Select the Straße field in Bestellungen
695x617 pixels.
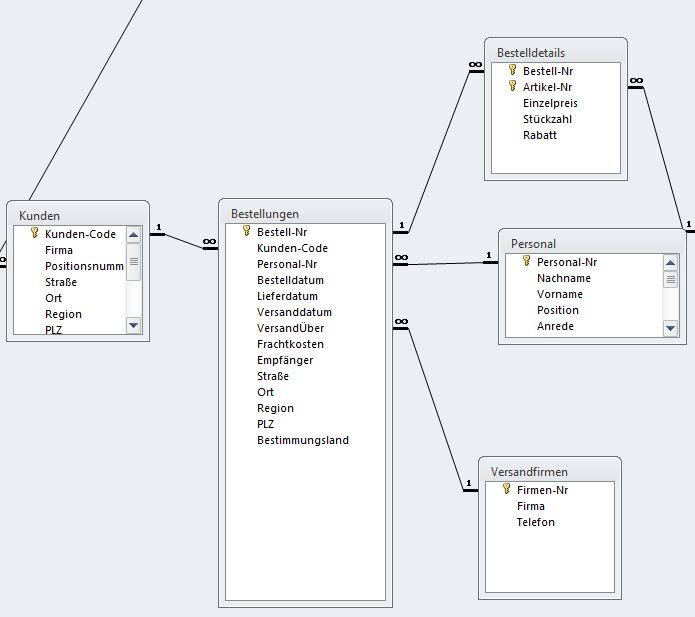pyautogui.click(x=273, y=376)
